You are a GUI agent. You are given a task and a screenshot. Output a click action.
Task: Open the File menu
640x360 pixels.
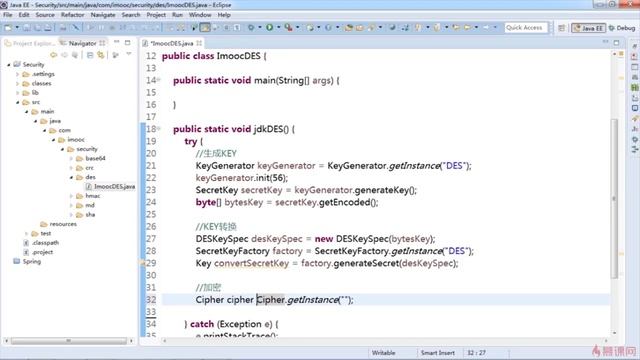pyautogui.click(x=8, y=15)
